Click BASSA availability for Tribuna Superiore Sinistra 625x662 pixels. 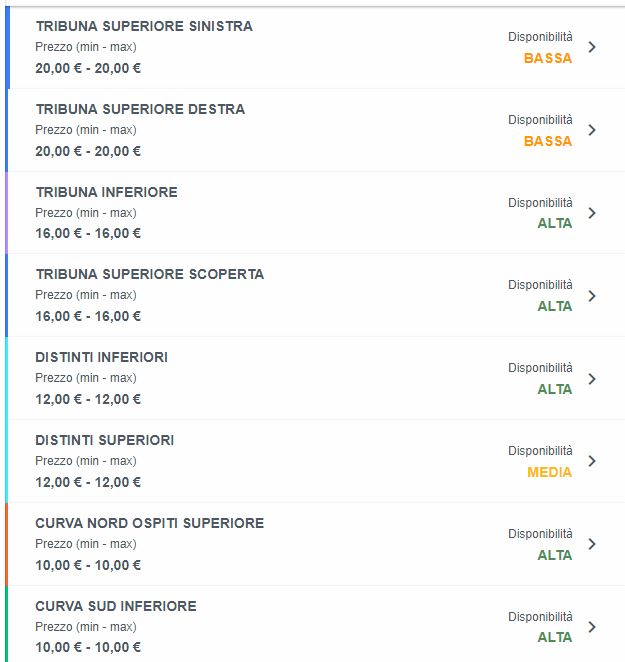[548, 58]
